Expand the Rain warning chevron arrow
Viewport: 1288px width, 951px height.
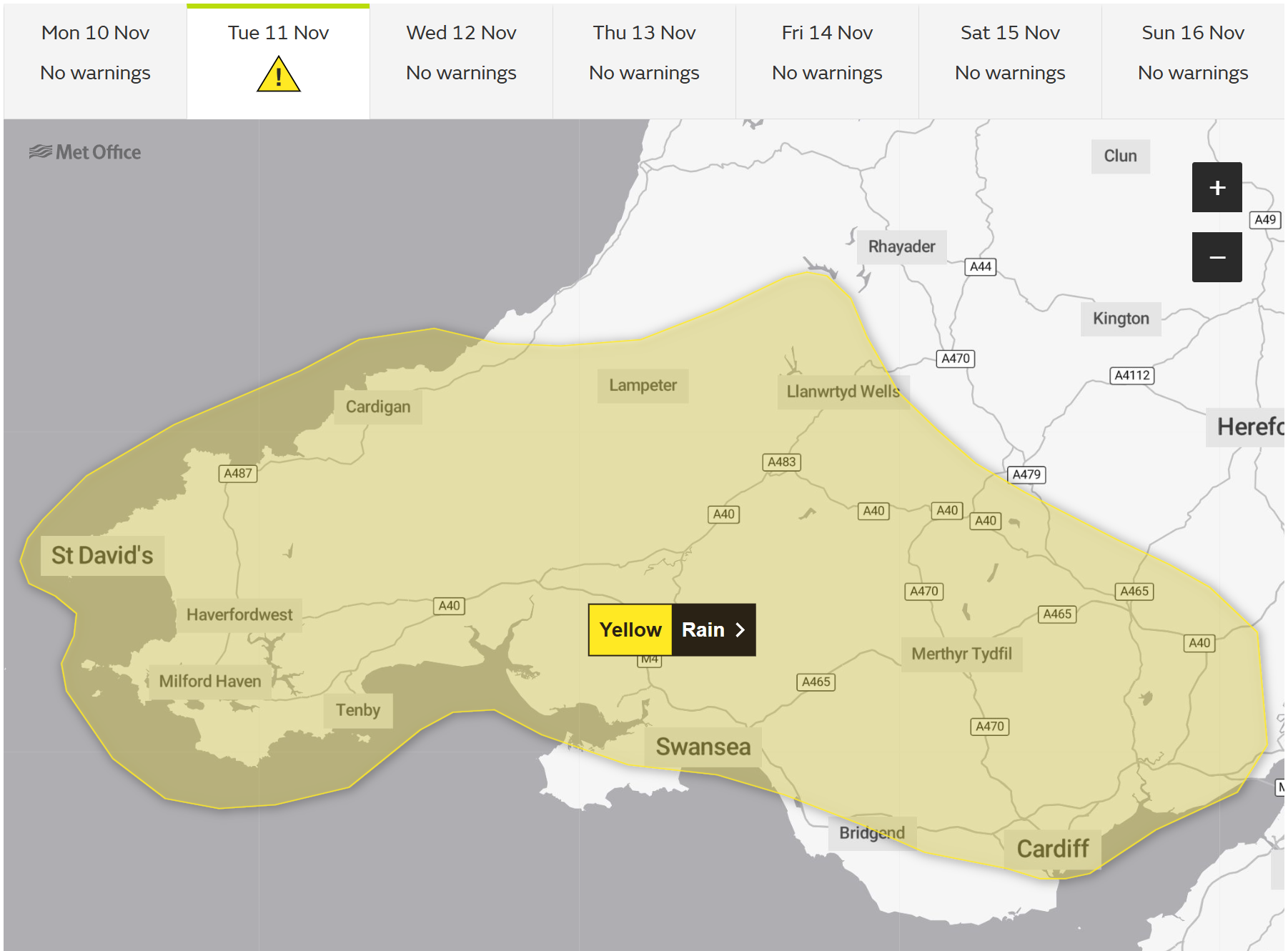coord(740,629)
